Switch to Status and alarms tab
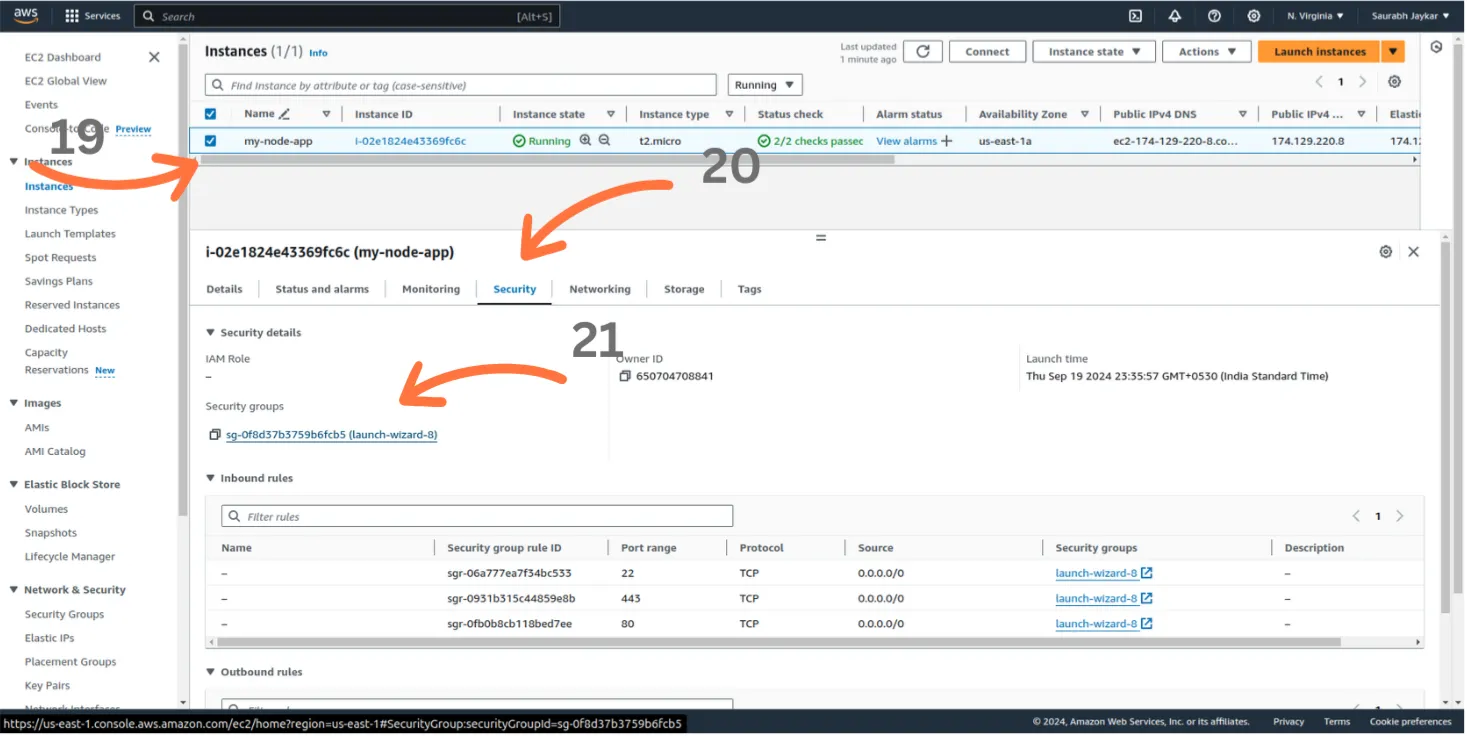This screenshot has height=738, width=1467. pos(322,289)
